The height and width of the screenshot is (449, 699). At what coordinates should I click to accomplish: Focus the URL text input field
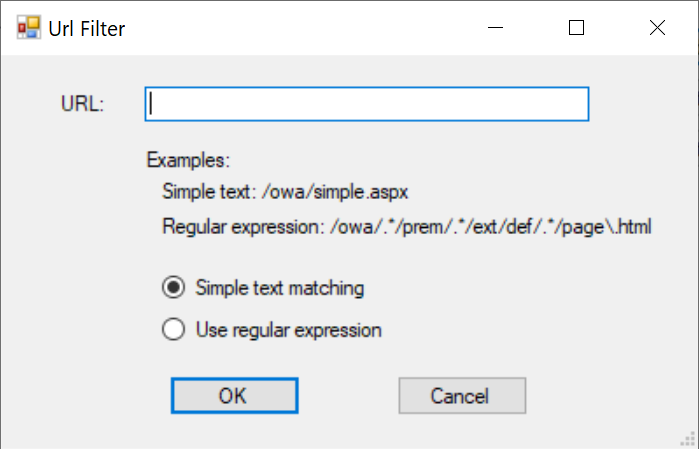[x=366, y=104]
